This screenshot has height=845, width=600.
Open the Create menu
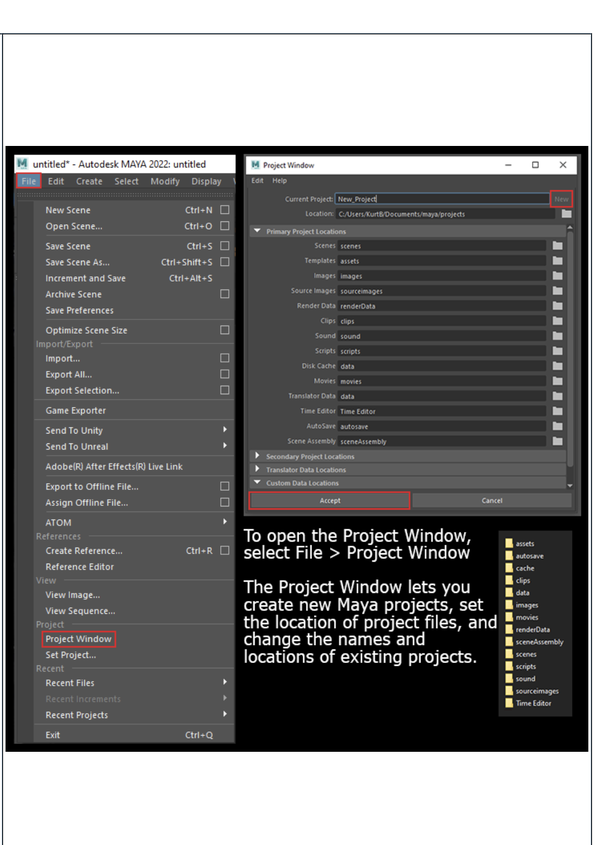[x=89, y=182]
